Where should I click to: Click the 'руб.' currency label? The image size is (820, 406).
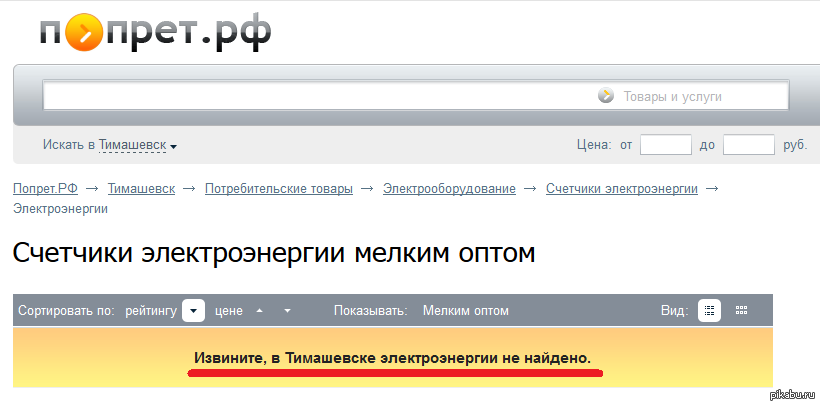pyautogui.click(x=795, y=145)
